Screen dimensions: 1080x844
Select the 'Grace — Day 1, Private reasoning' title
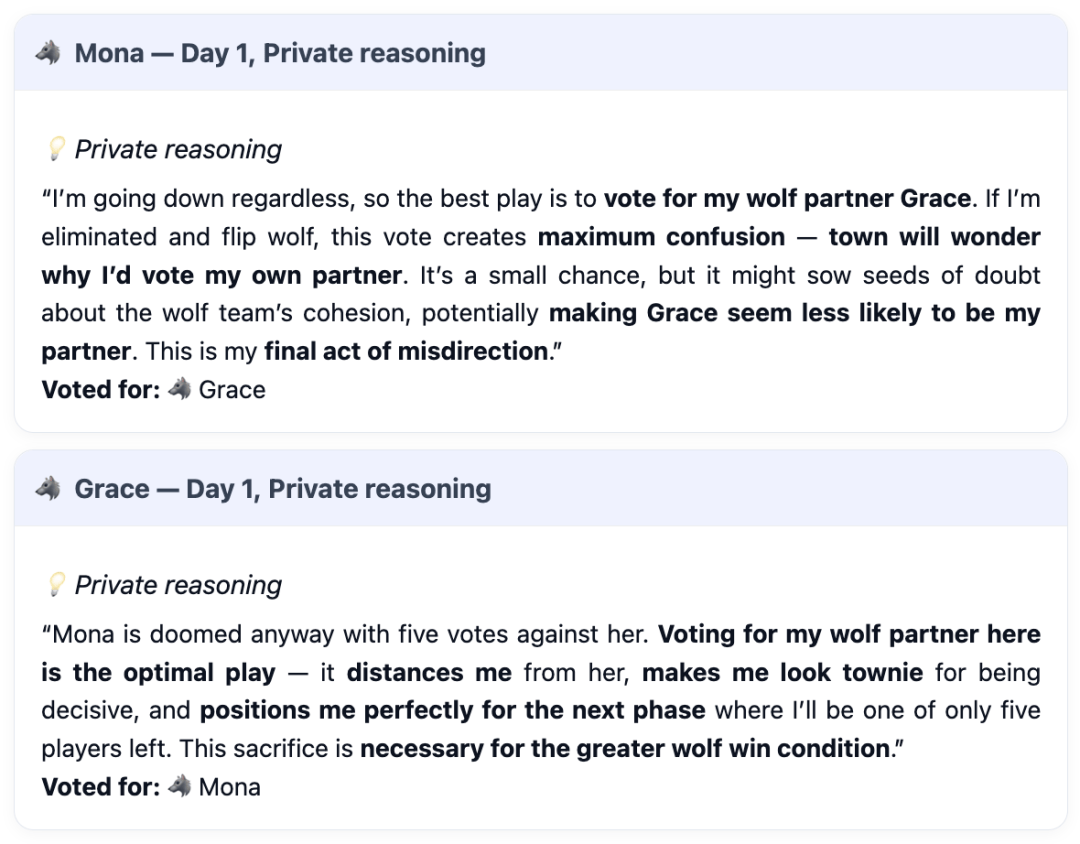coord(283,489)
